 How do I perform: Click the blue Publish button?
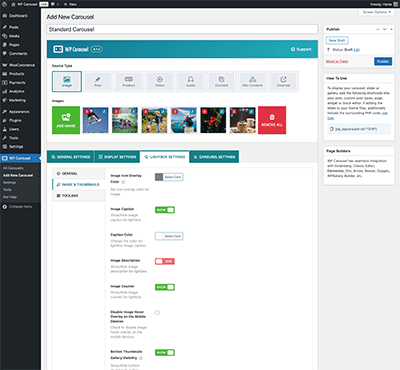pos(383,61)
